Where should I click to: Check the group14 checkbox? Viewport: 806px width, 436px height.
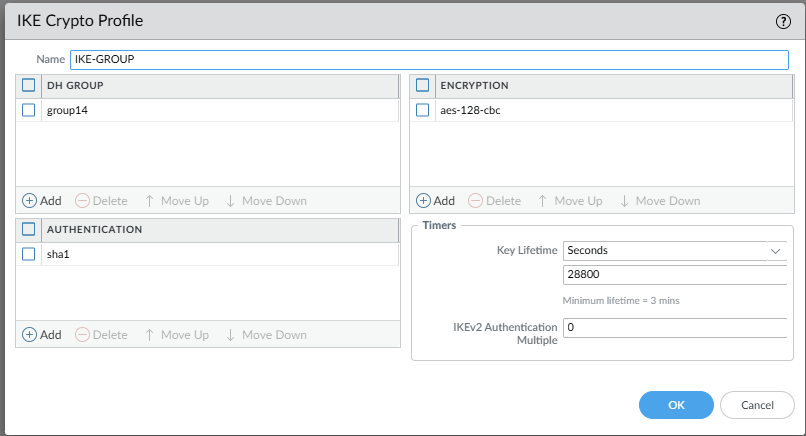coord(29,110)
